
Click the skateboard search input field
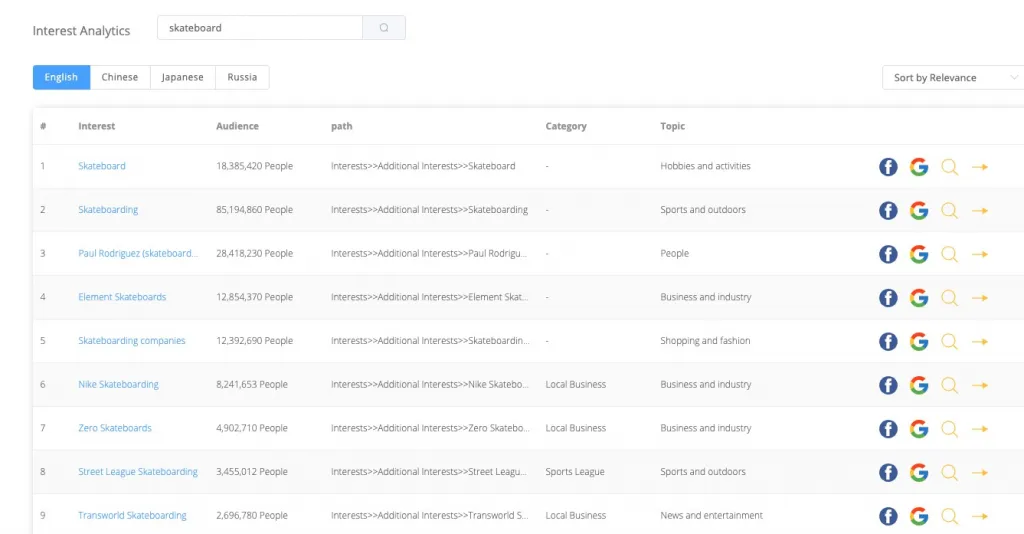click(x=260, y=28)
